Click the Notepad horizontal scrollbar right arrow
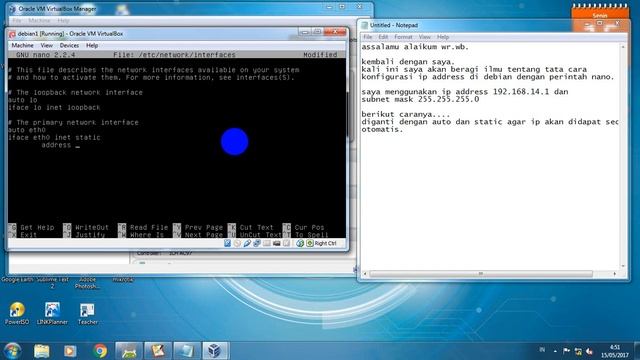The height and width of the screenshot is (360, 640). (615, 273)
